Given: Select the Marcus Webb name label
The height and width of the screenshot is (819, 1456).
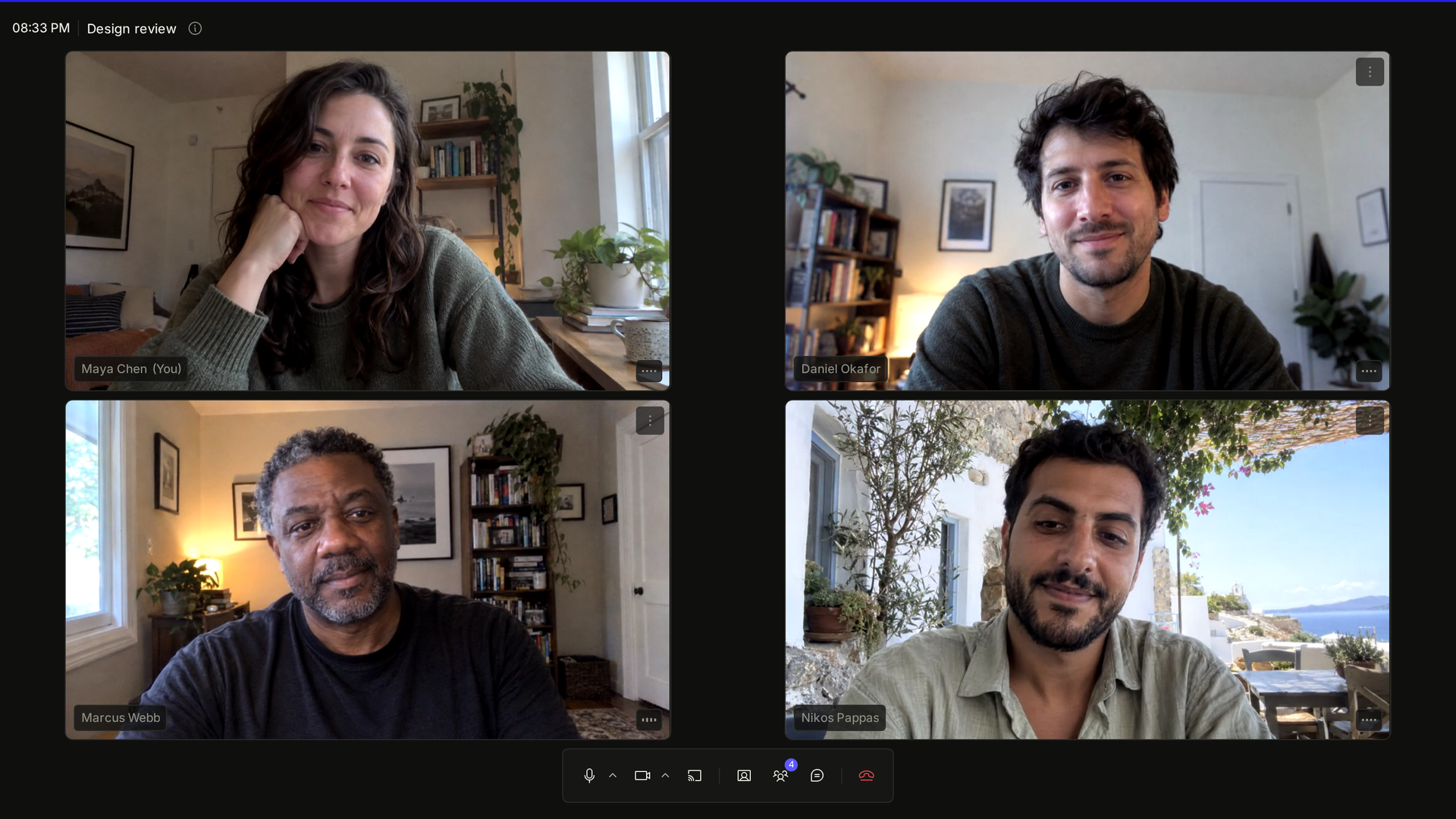Looking at the screenshot, I should point(121,717).
